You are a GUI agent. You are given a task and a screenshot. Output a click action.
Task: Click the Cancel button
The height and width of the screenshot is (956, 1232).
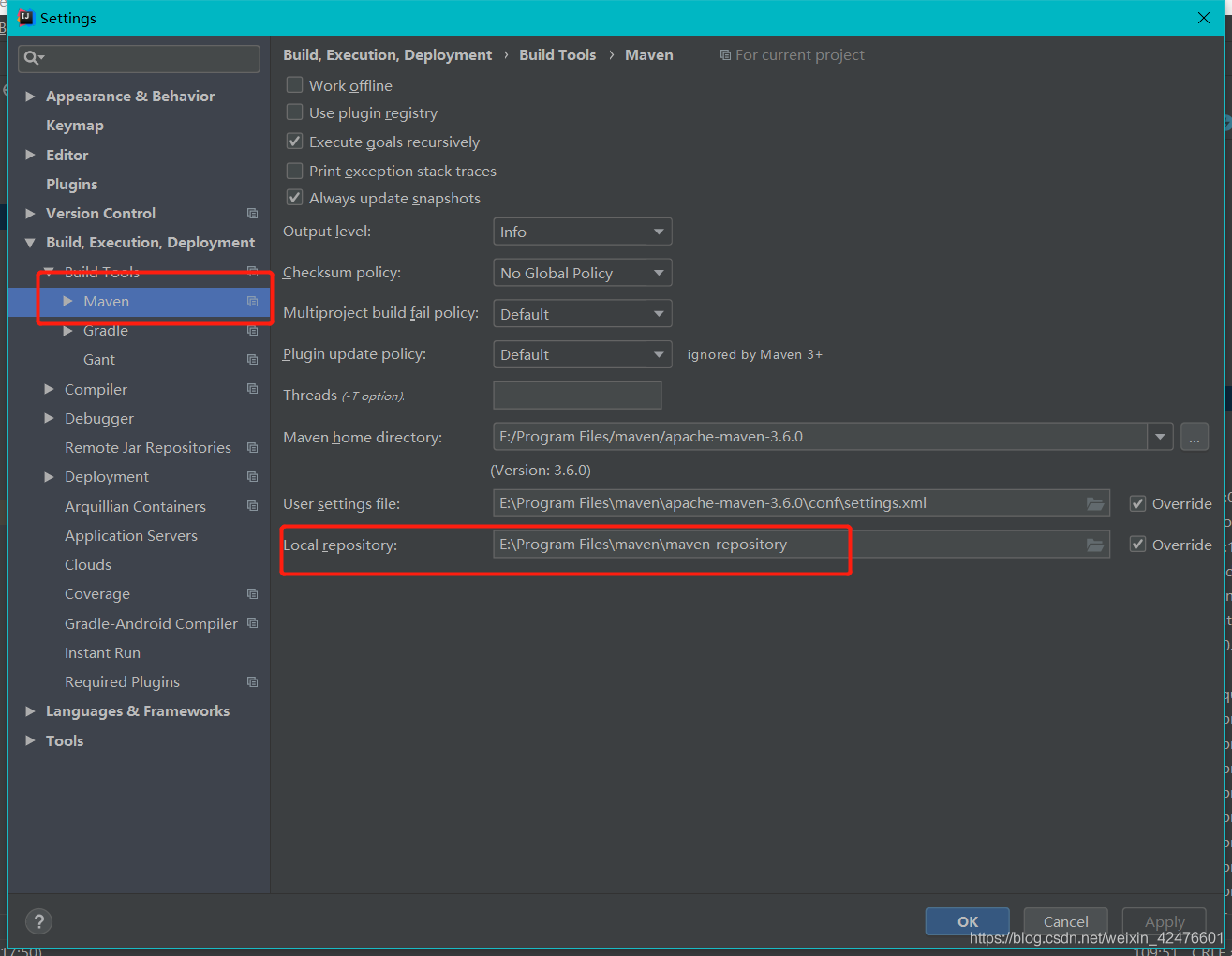(x=1066, y=921)
